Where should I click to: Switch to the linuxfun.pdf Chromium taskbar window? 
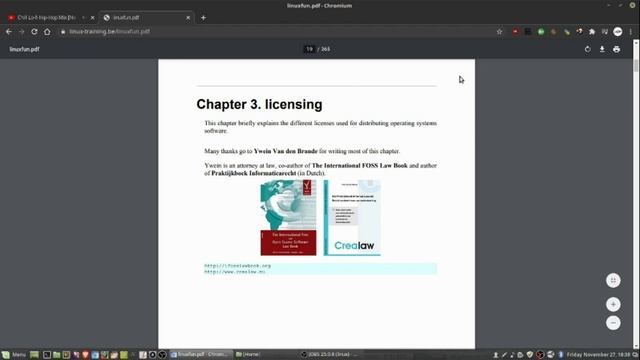201,354
